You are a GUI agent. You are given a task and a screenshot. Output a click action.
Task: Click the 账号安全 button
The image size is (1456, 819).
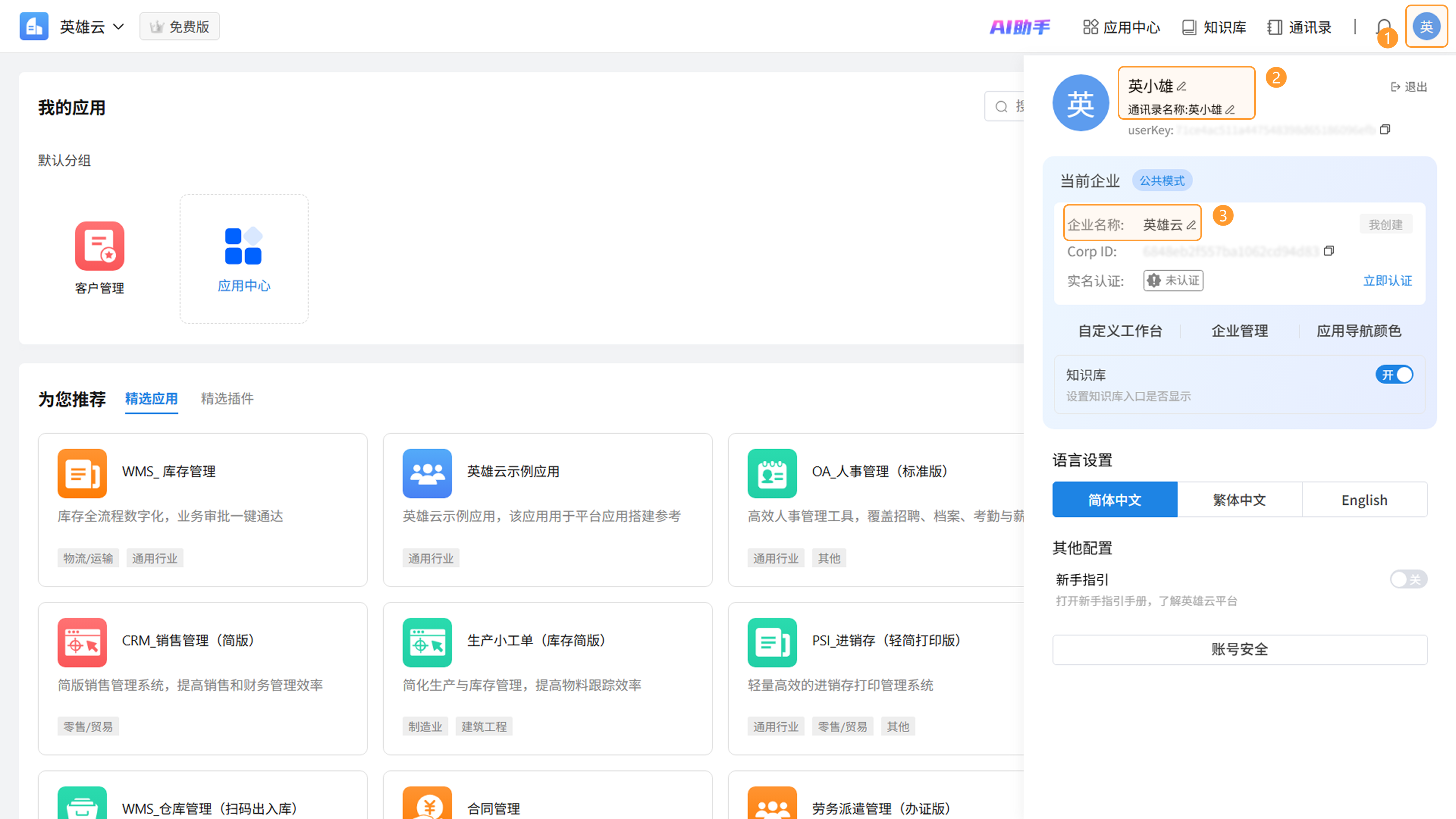(1239, 650)
